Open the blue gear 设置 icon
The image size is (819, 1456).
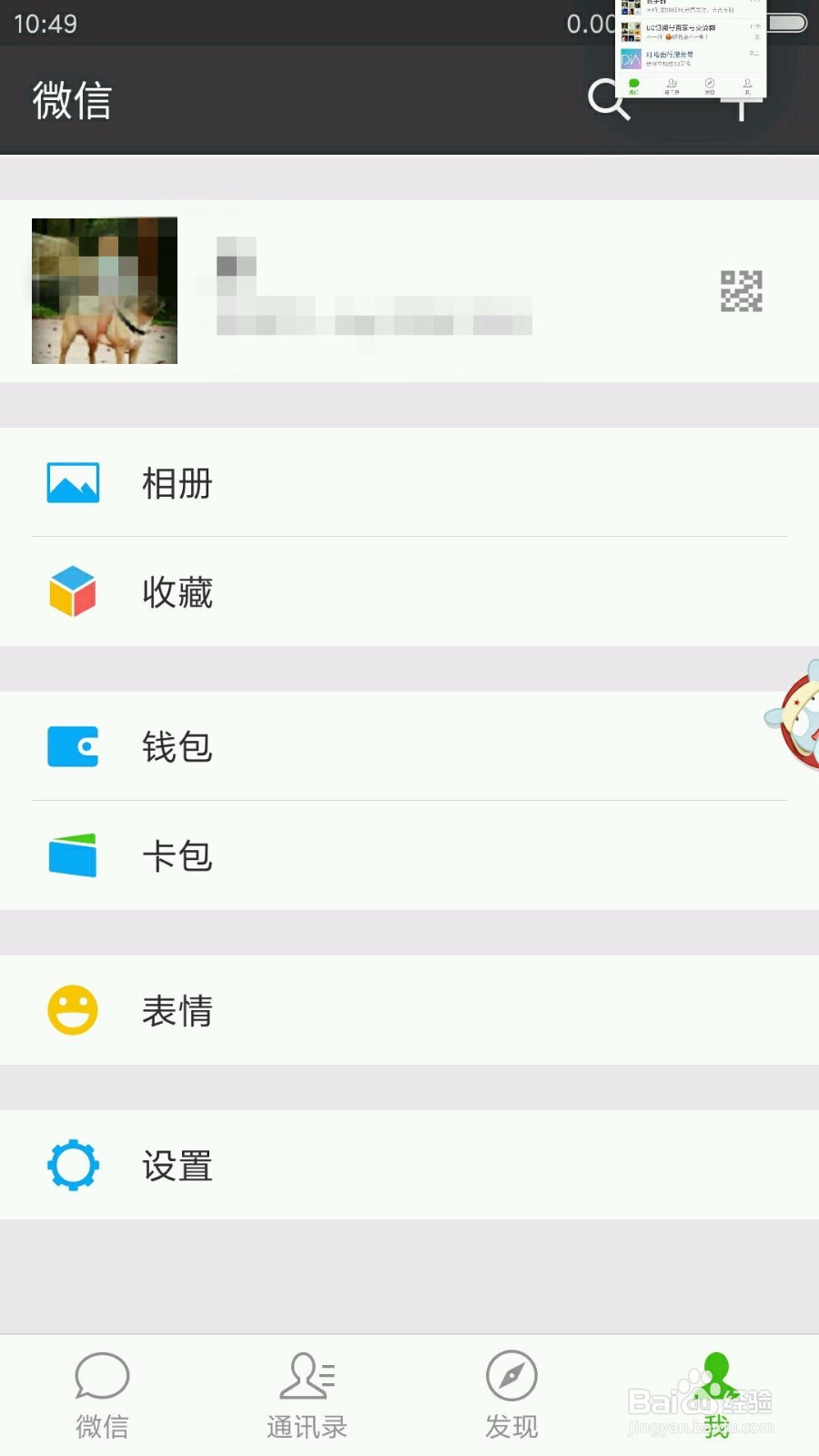click(73, 1165)
